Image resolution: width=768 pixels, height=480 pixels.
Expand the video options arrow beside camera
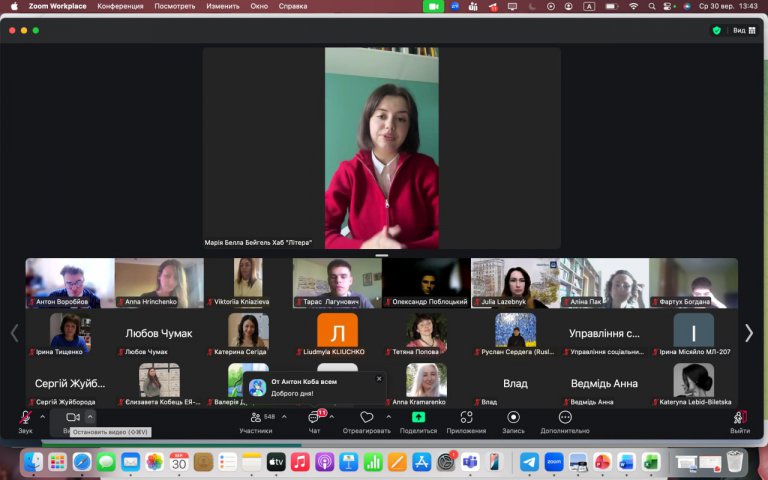(90, 417)
